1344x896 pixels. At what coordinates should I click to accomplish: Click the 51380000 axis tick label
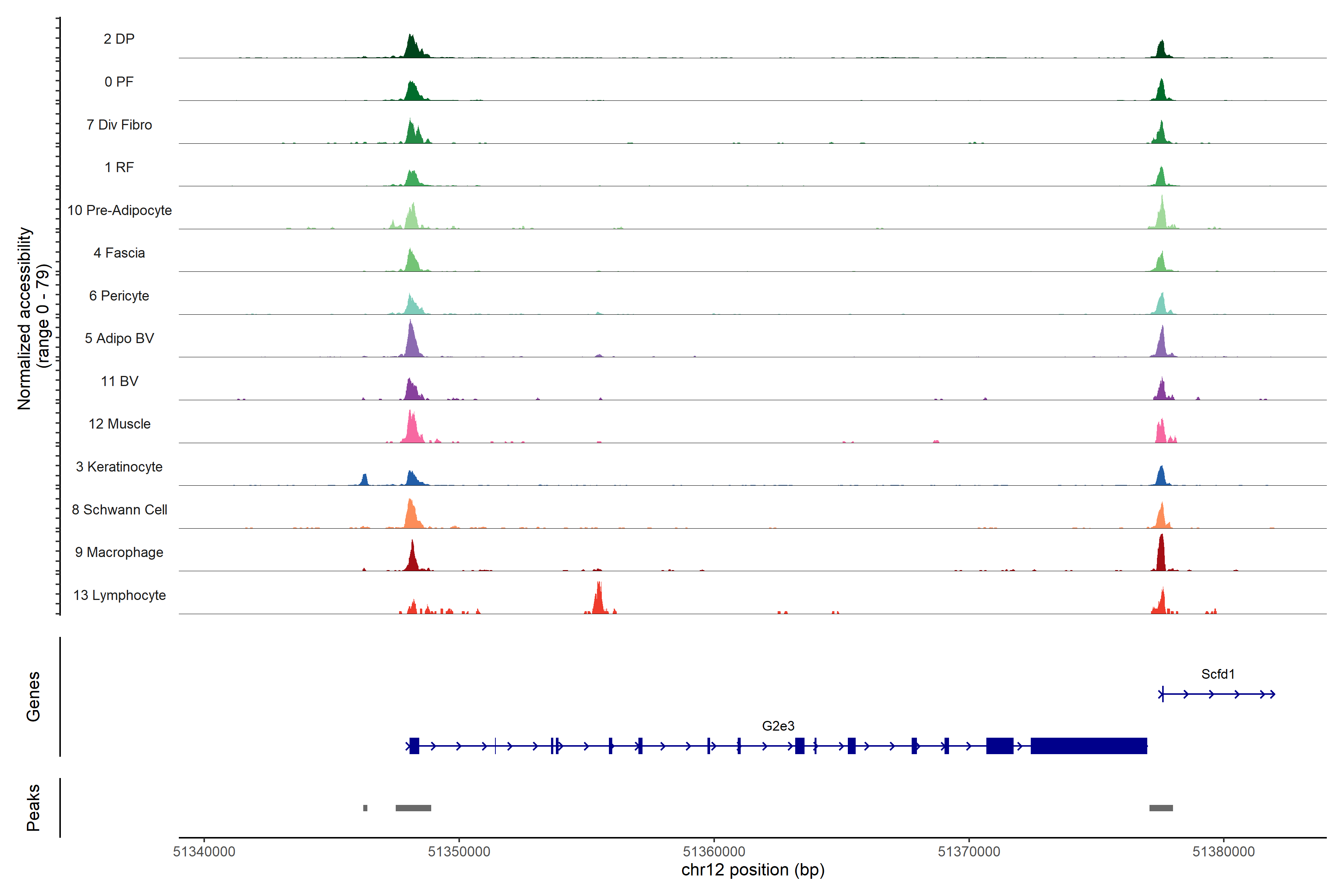[1223, 852]
